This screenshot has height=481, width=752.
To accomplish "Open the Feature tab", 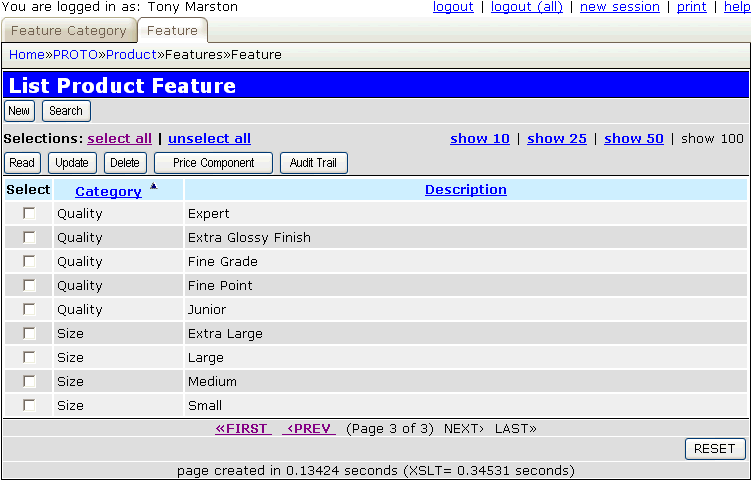I will coord(172,31).
